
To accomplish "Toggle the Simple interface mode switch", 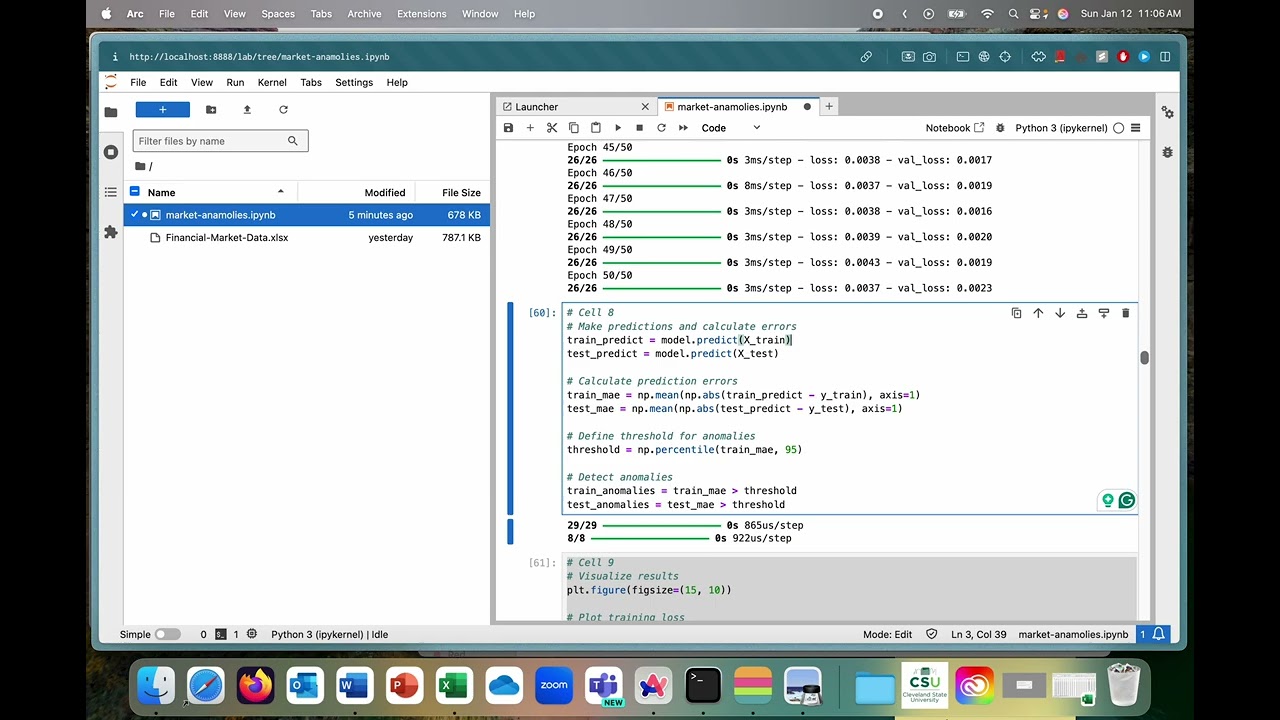I will pos(168,634).
